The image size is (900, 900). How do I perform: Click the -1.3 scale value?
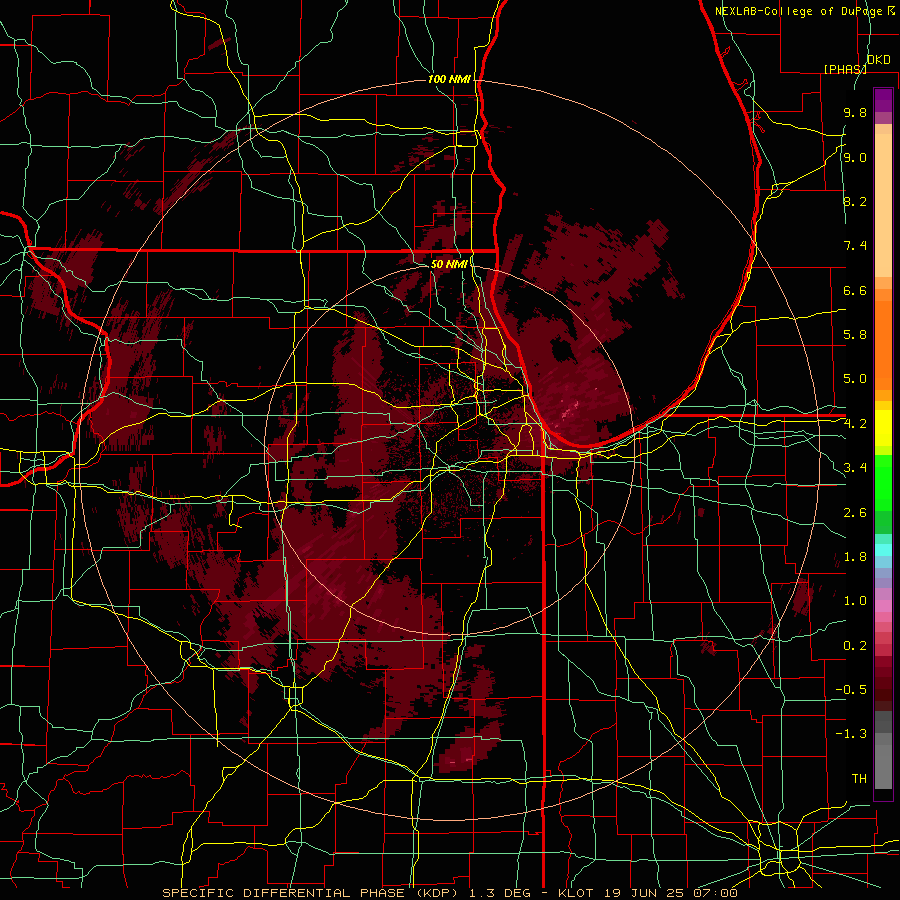point(851,734)
